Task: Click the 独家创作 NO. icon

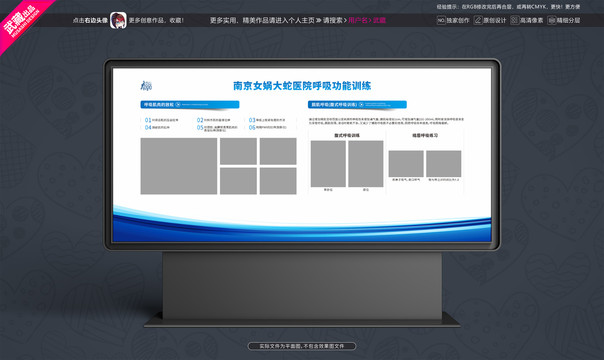Action: pyautogui.click(x=441, y=20)
